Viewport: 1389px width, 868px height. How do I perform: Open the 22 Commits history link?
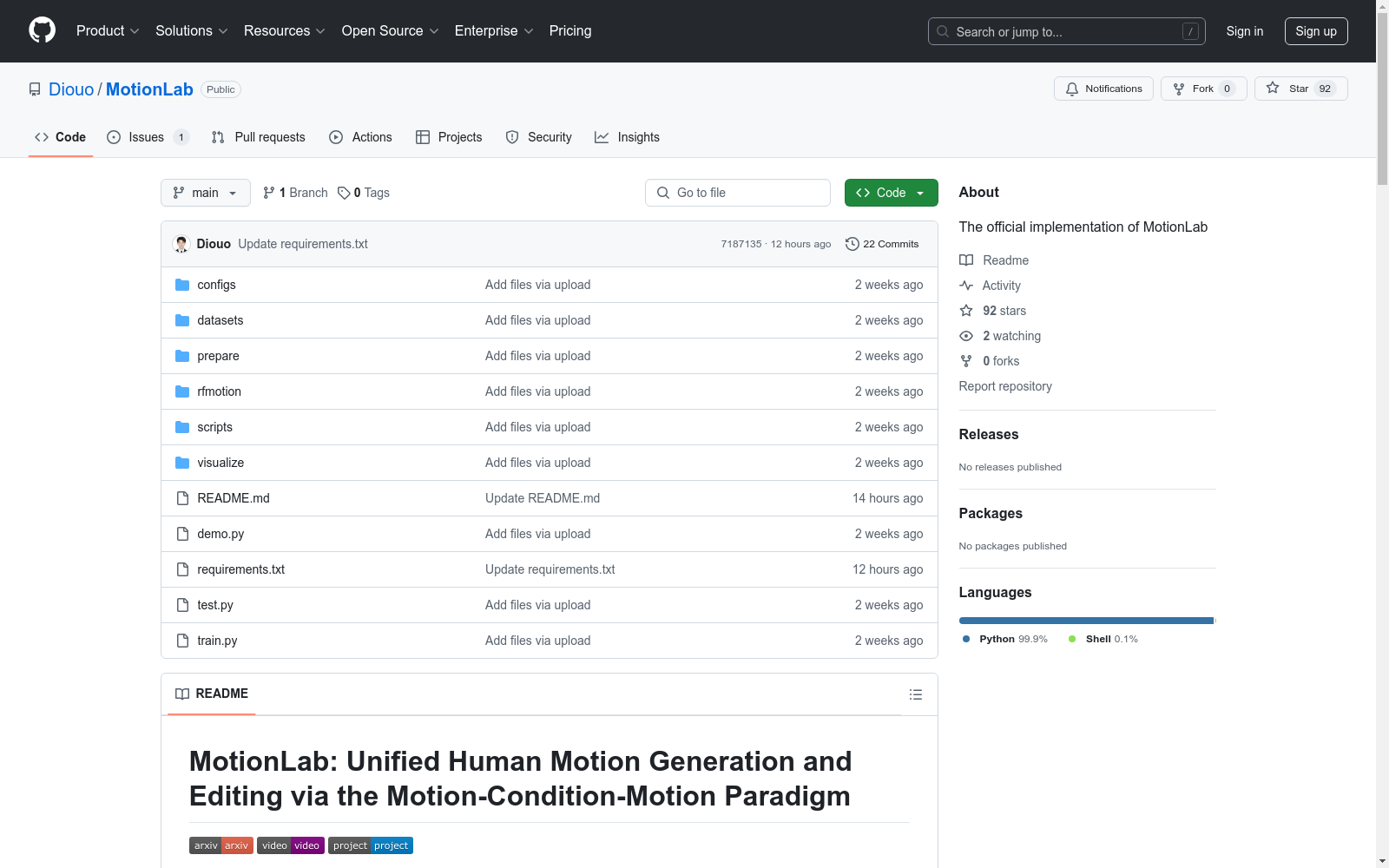click(882, 244)
